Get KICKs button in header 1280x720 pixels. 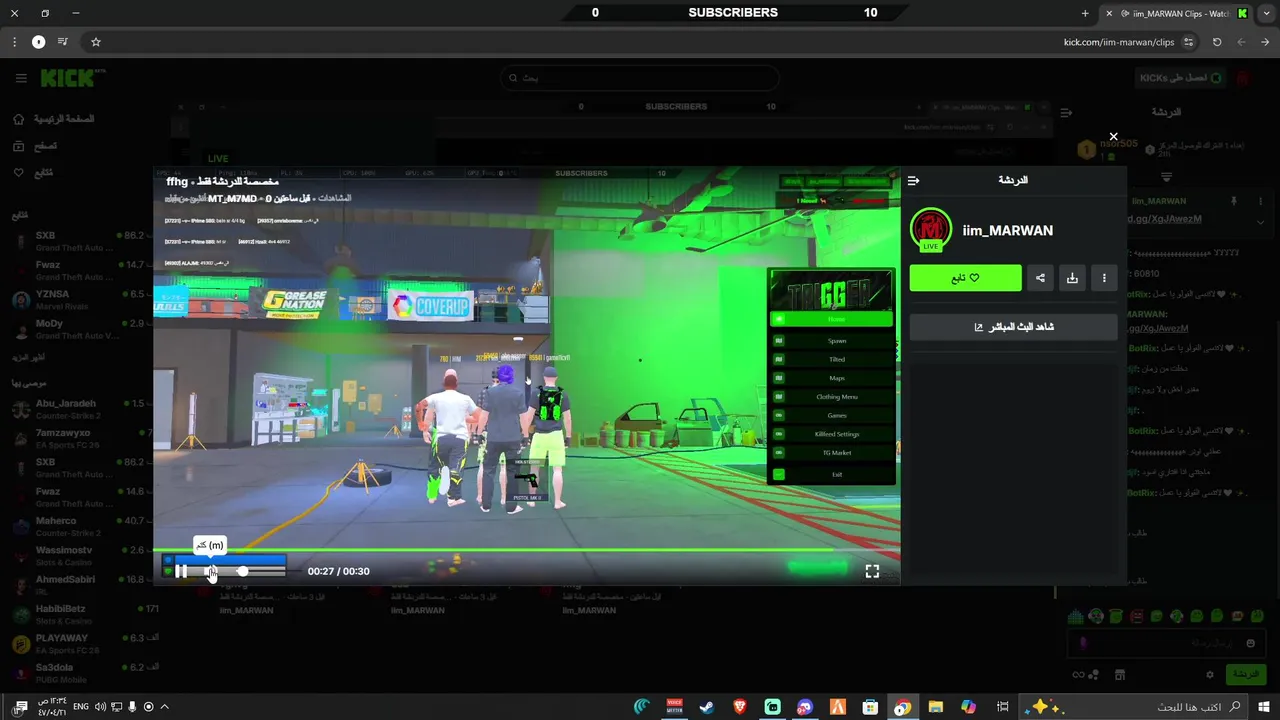(x=1180, y=78)
